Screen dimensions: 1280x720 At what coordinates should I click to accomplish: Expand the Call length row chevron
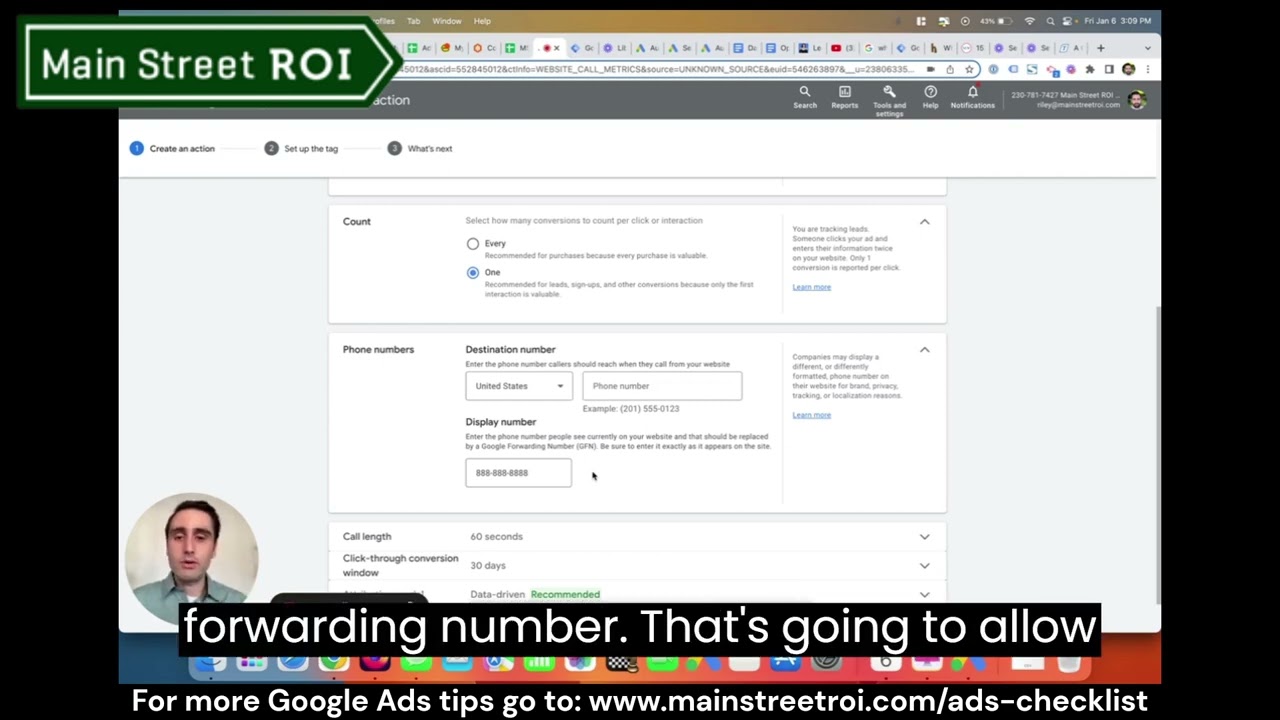click(x=925, y=537)
